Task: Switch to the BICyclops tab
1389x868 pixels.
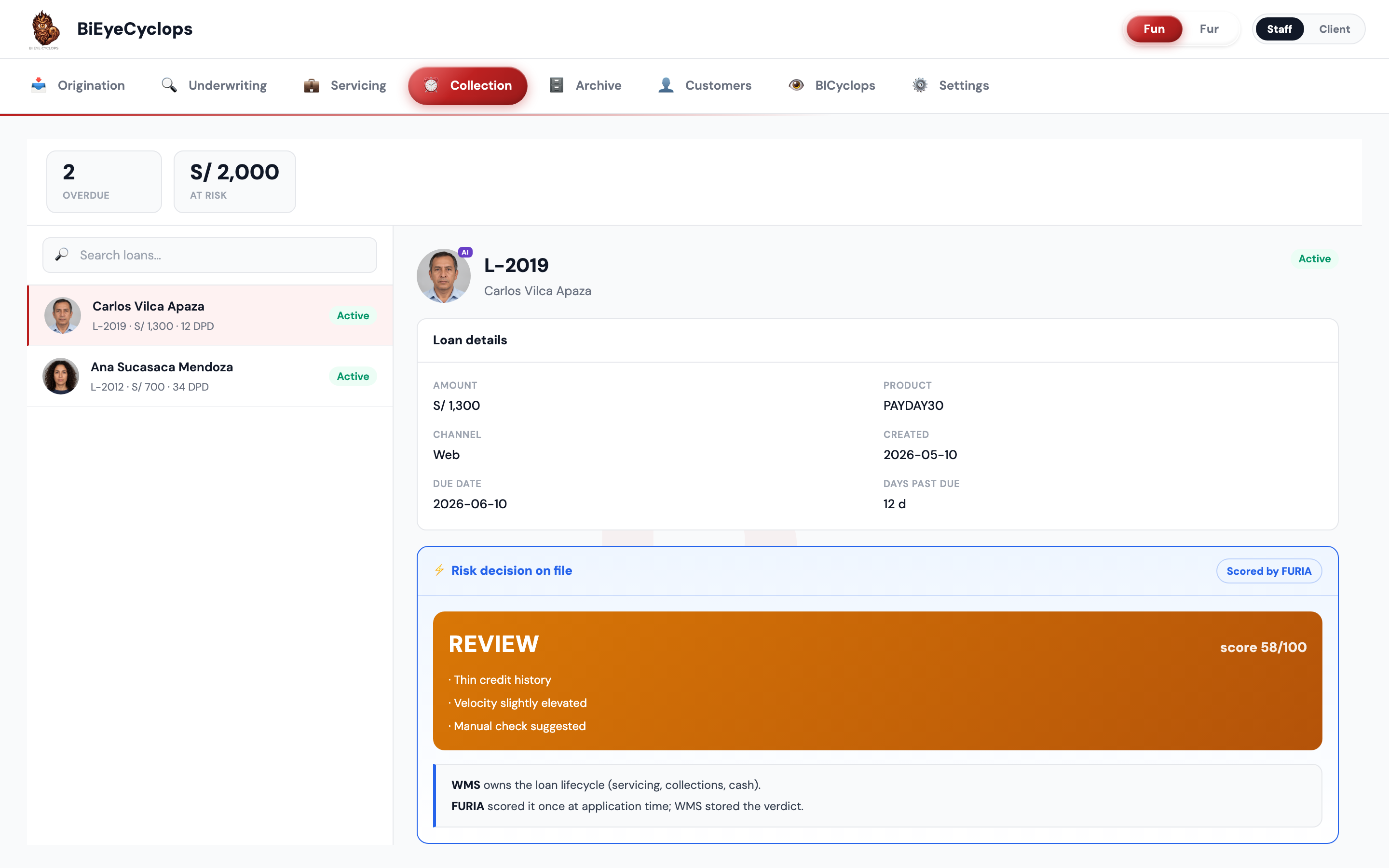Action: tap(832, 85)
